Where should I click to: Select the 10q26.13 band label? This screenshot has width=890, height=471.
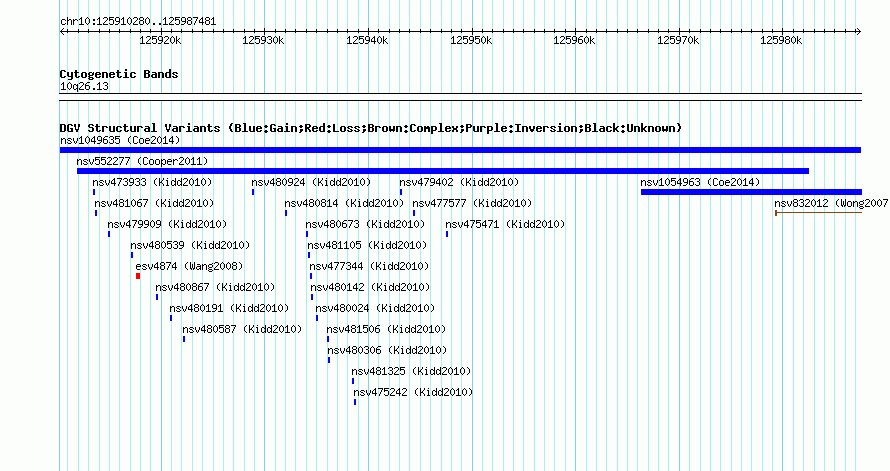point(84,86)
